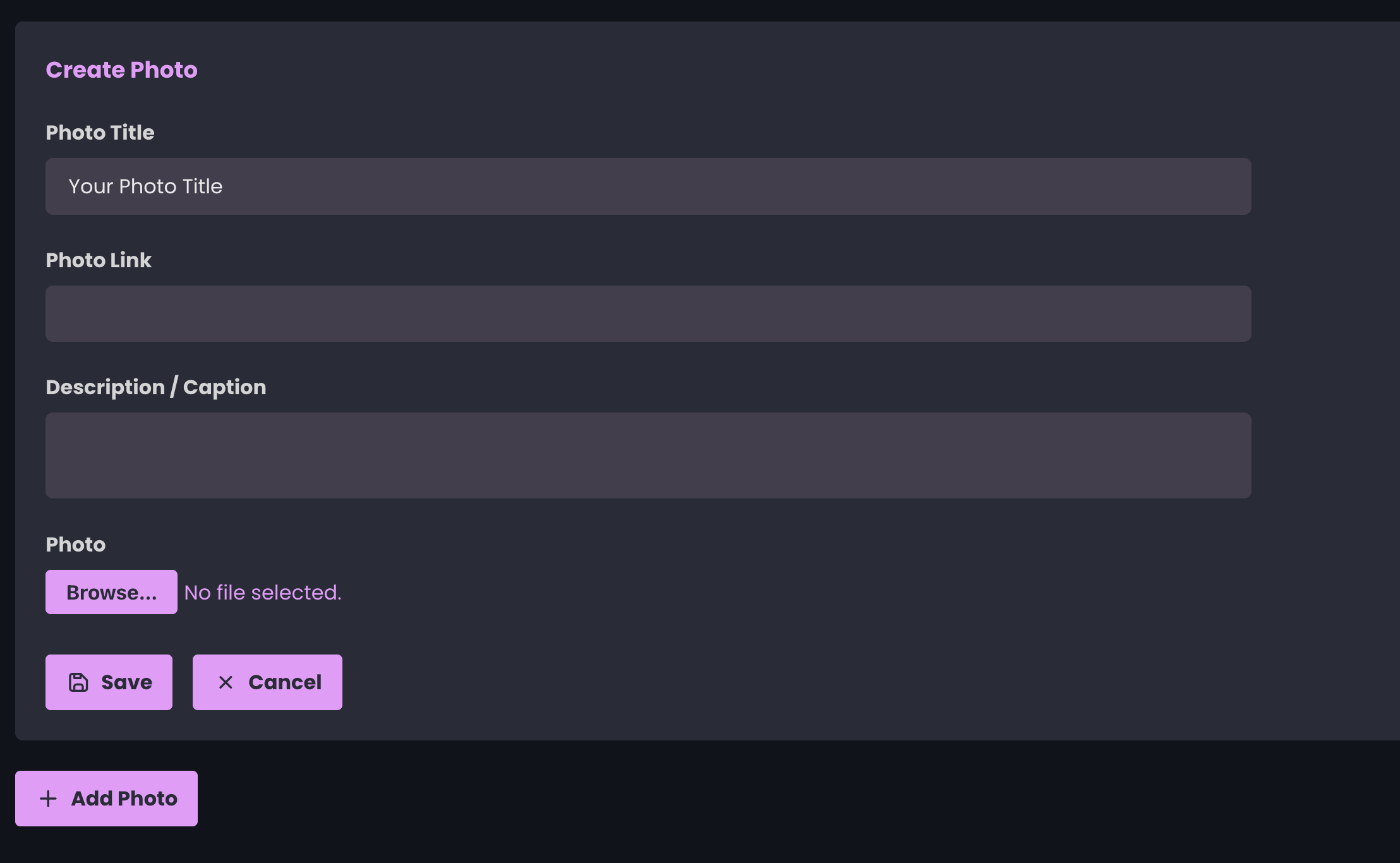Click the plus icon on Add Photo
This screenshot has width=1400, height=863.
(x=48, y=799)
